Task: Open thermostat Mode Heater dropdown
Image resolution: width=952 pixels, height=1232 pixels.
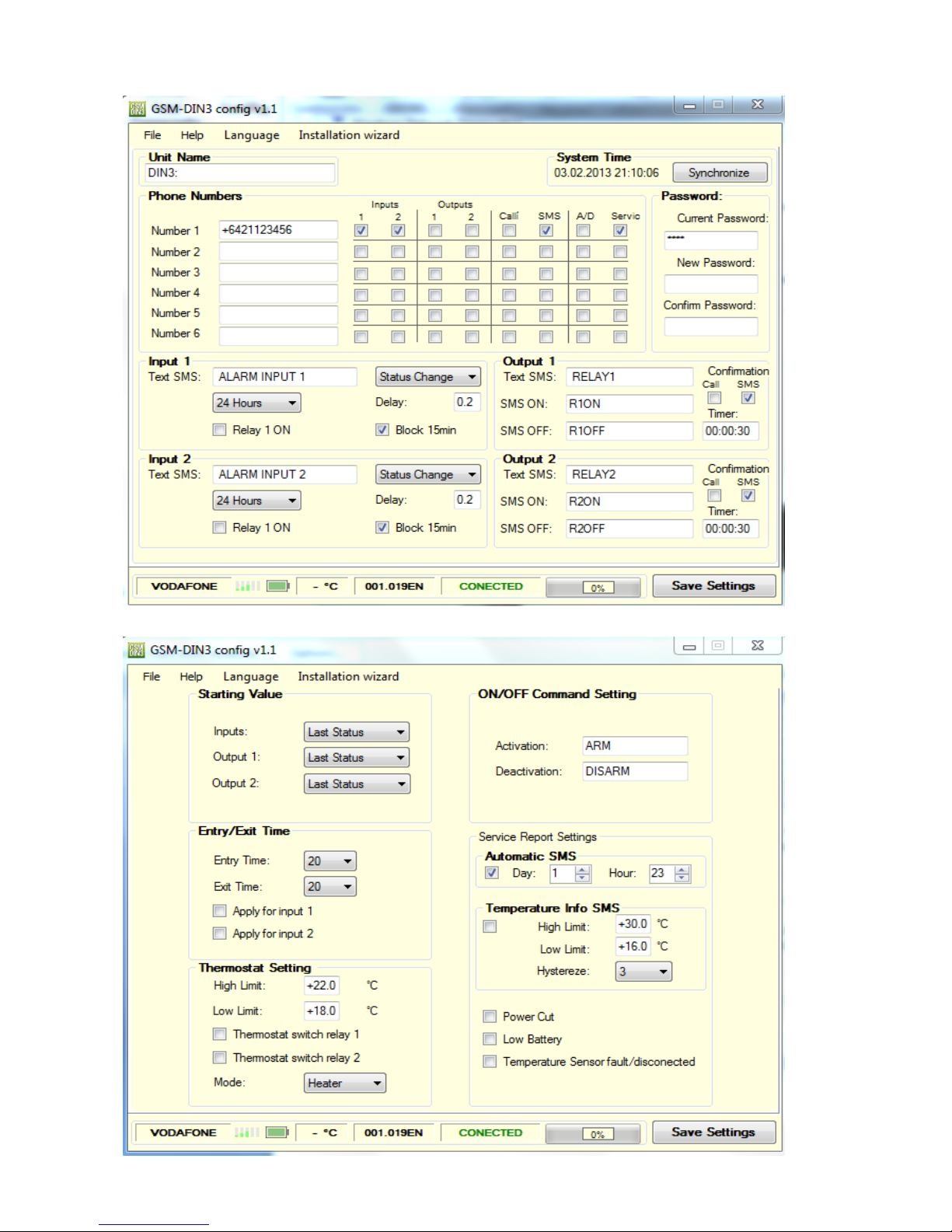Action: pyautogui.click(x=345, y=1084)
